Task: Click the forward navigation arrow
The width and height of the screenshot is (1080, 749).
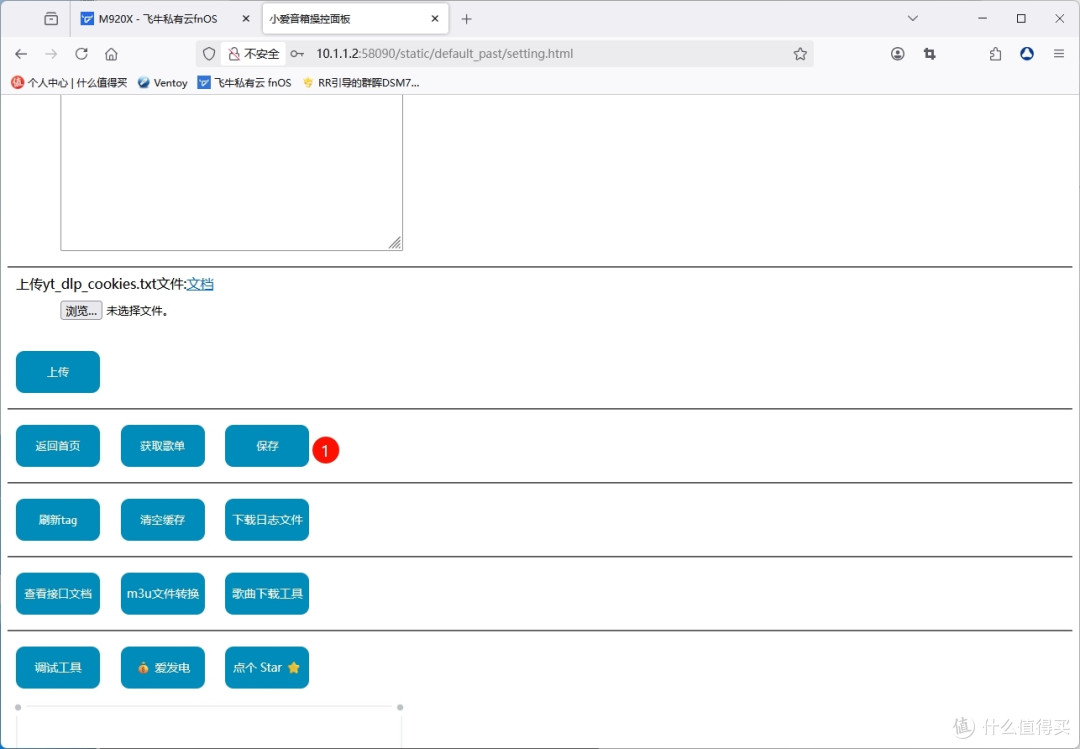Action: (51, 54)
